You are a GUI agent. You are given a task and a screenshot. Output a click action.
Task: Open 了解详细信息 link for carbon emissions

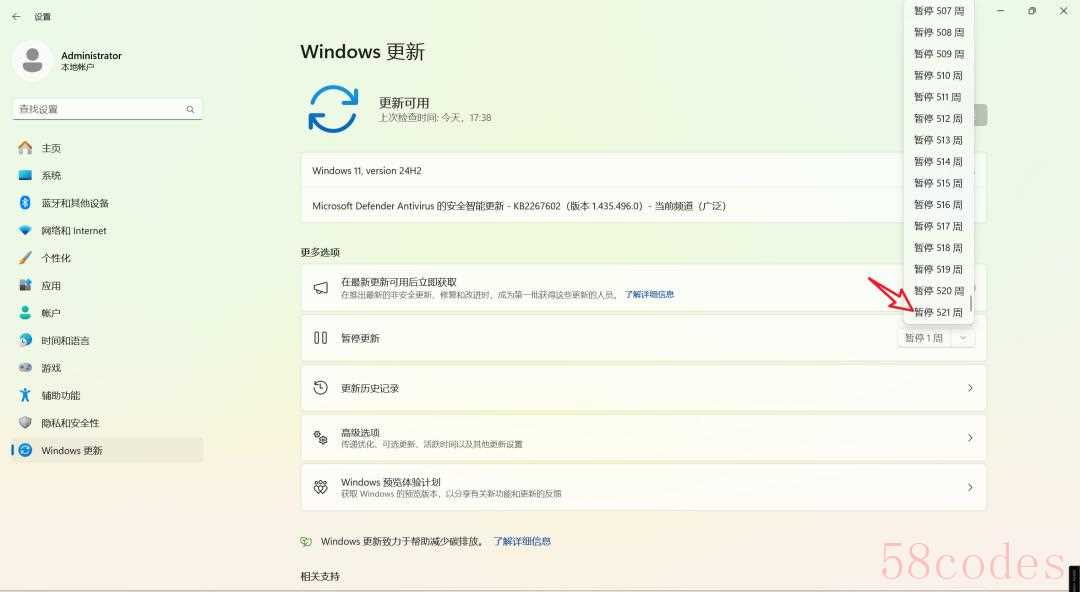[522, 541]
